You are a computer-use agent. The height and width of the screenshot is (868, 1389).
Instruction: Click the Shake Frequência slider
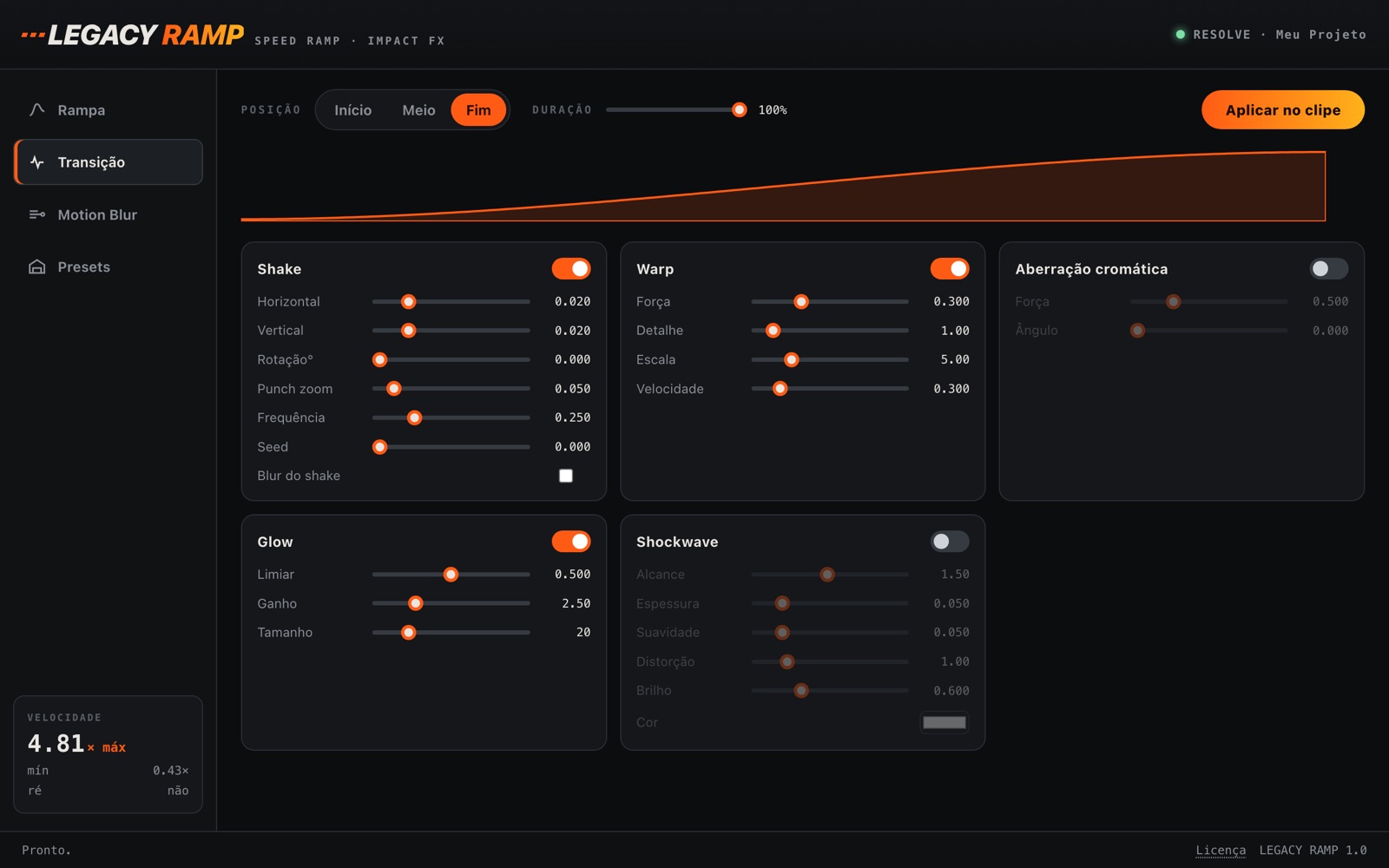451,418
